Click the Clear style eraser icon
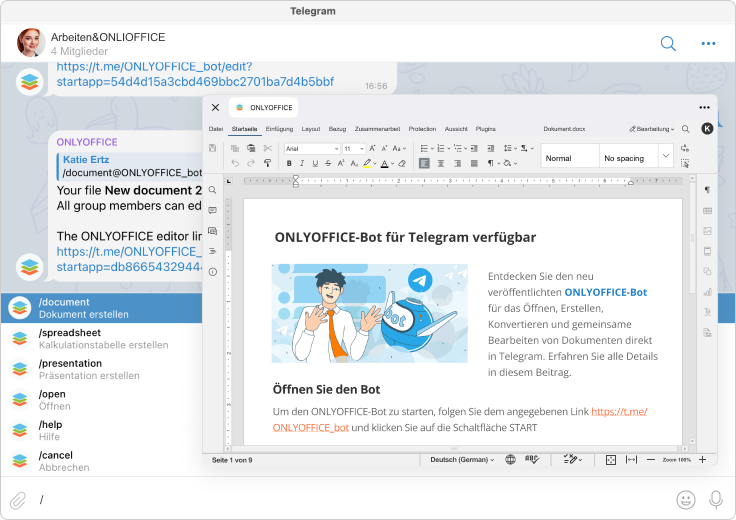736x520 pixels. (x=402, y=163)
